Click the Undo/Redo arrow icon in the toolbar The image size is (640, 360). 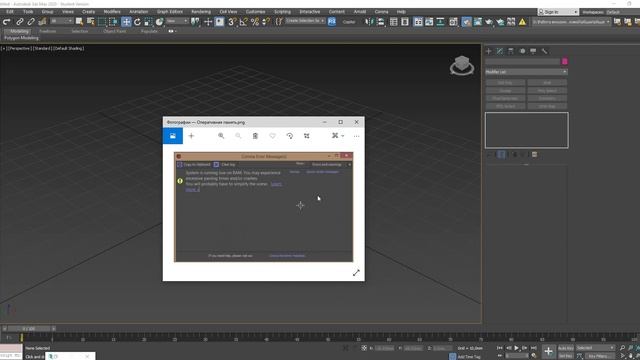tap(7, 22)
